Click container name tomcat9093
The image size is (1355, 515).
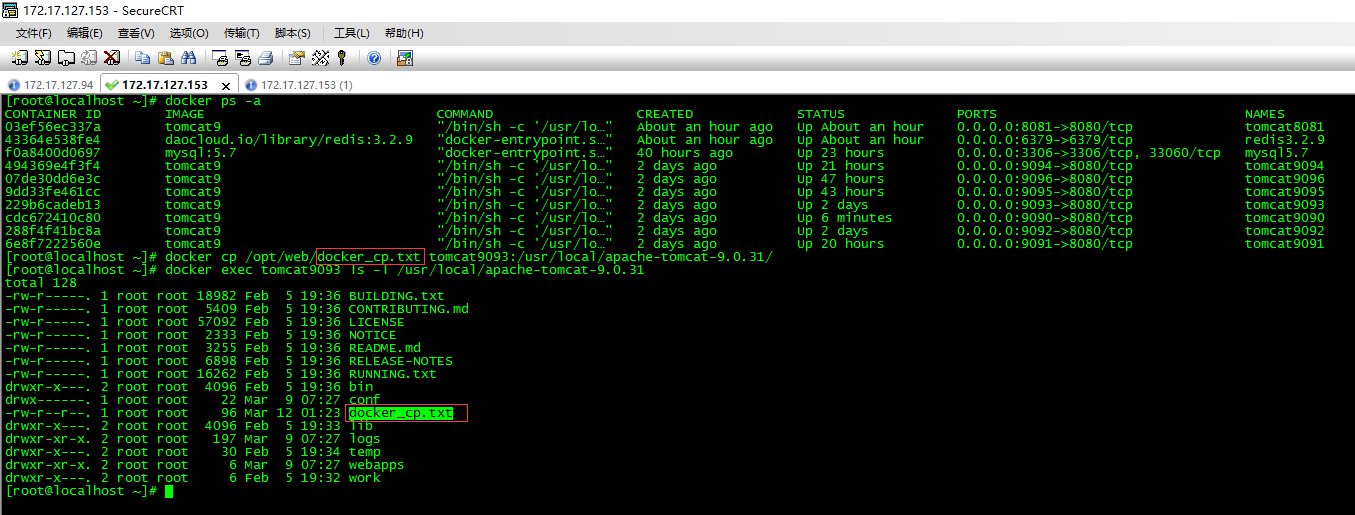click(1285, 205)
